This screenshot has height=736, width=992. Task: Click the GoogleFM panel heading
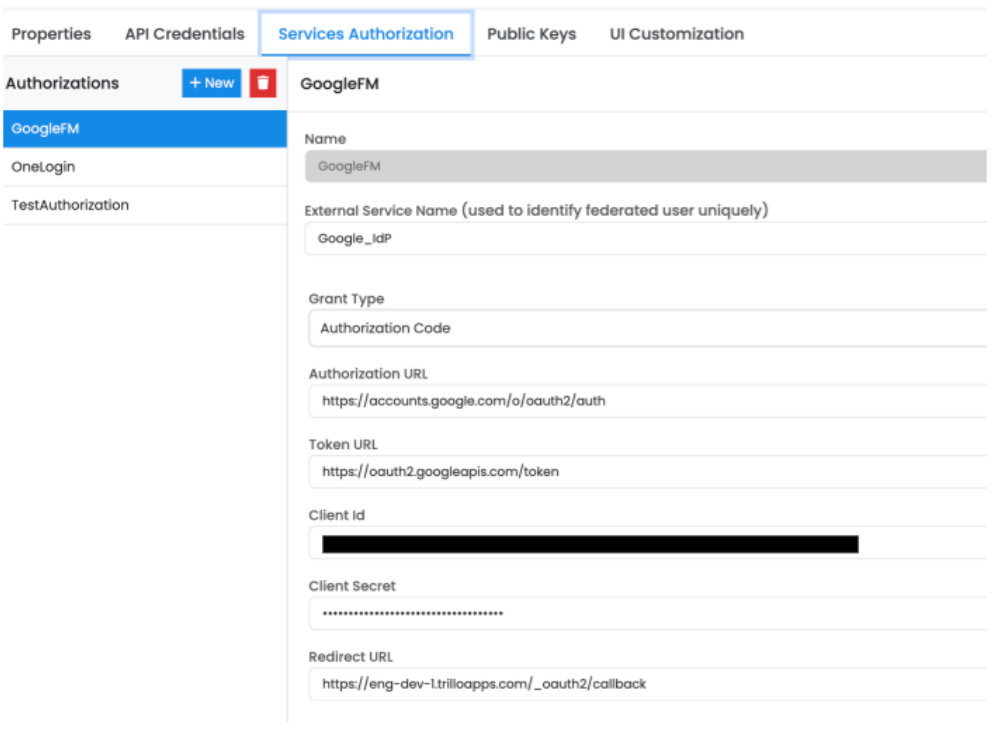click(340, 84)
